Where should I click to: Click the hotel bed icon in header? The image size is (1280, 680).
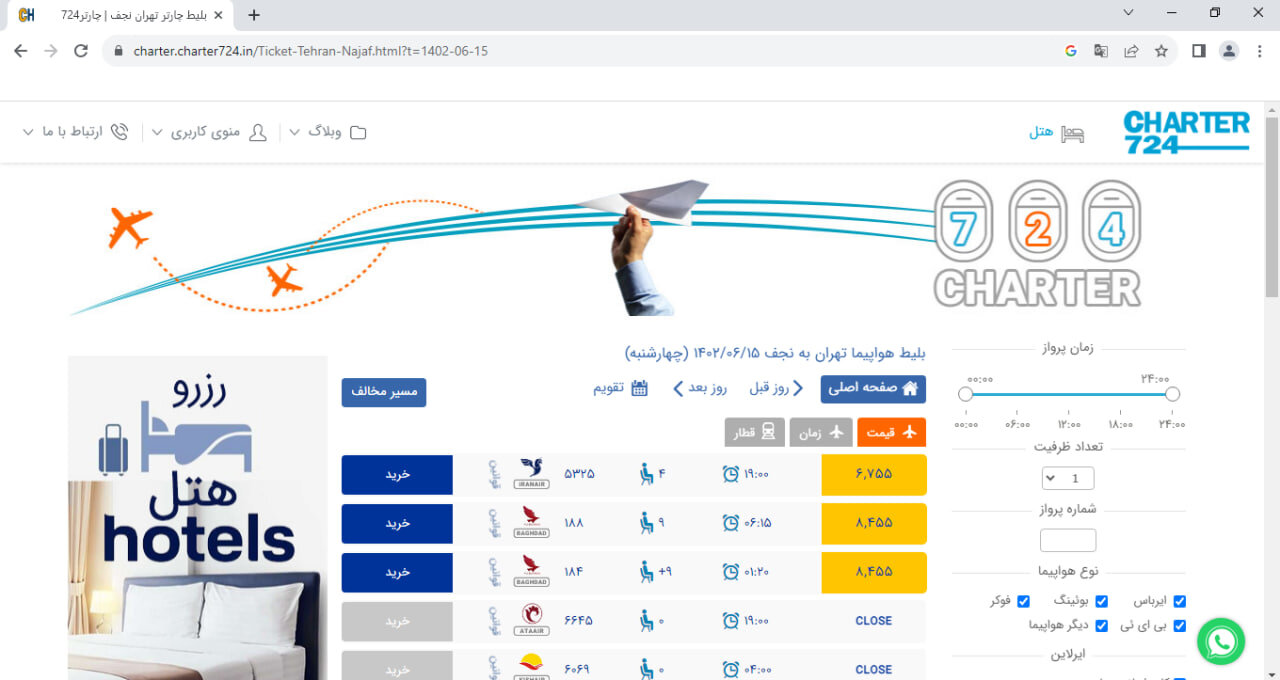(x=1073, y=133)
